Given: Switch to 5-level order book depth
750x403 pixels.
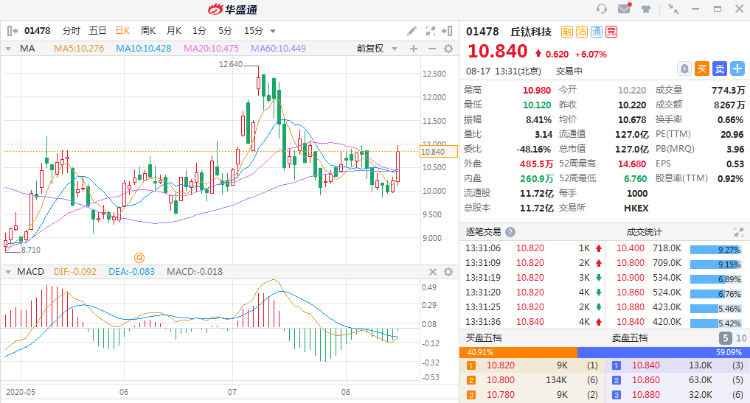Looking at the screenshot, I should tap(725, 338).
